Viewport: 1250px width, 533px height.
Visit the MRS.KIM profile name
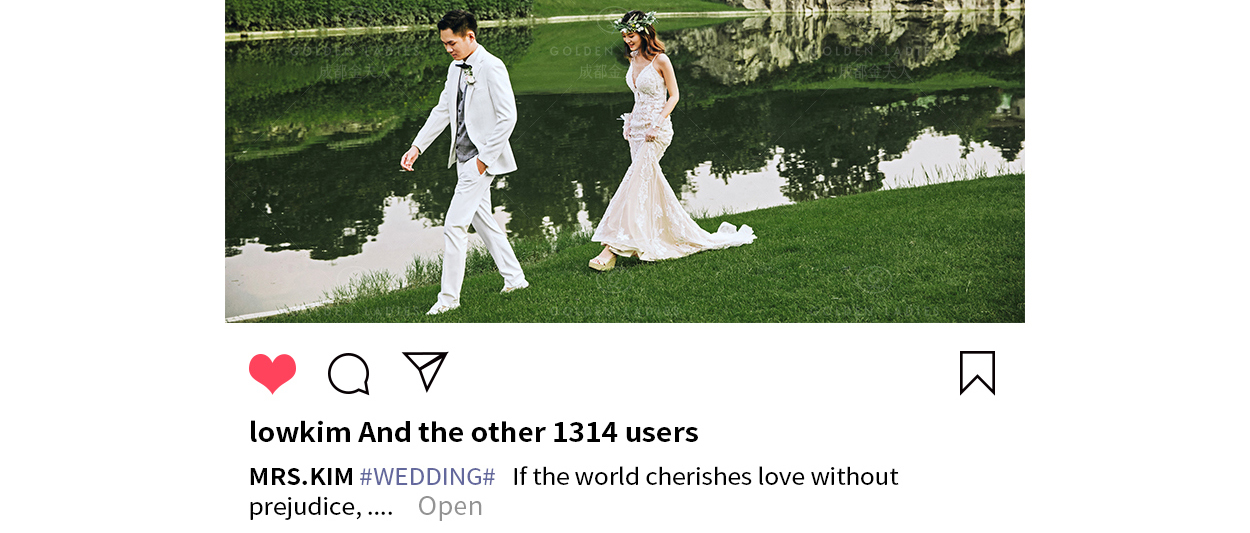(x=301, y=476)
